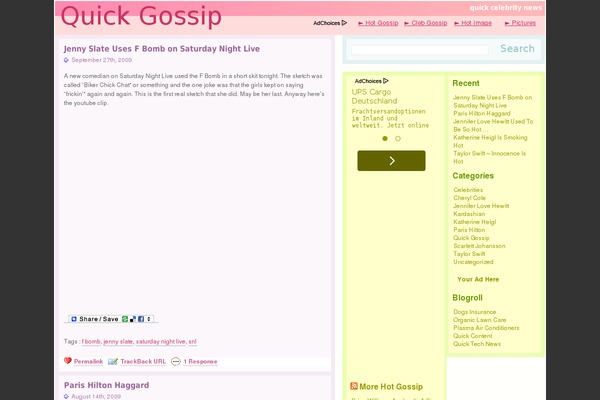Open the Paris Hilton category
The width and height of the screenshot is (600, 400).
pyautogui.click(x=469, y=230)
